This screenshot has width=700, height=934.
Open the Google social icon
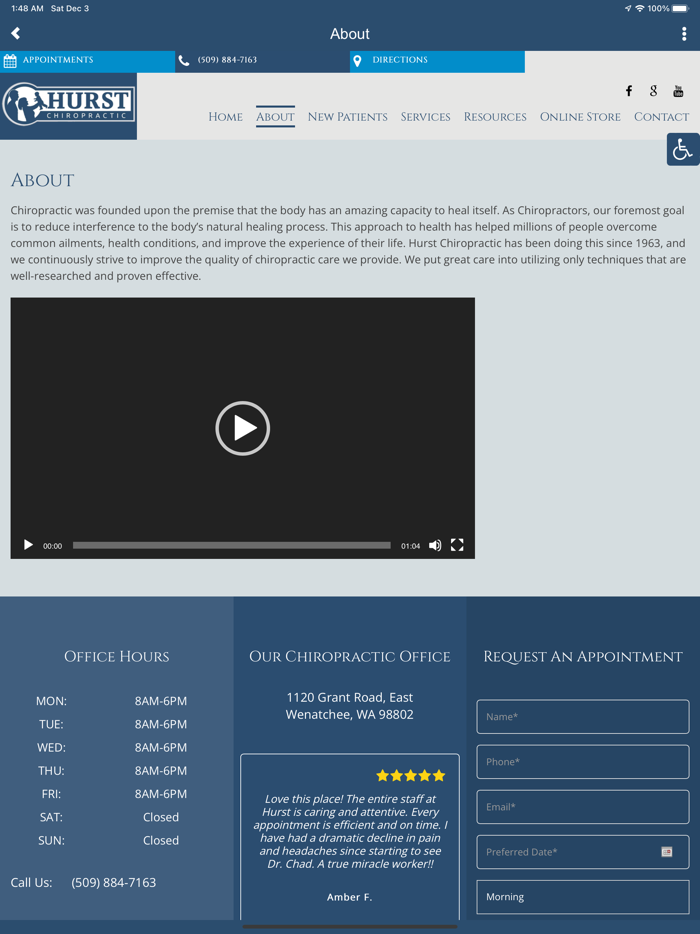[x=654, y=91]
